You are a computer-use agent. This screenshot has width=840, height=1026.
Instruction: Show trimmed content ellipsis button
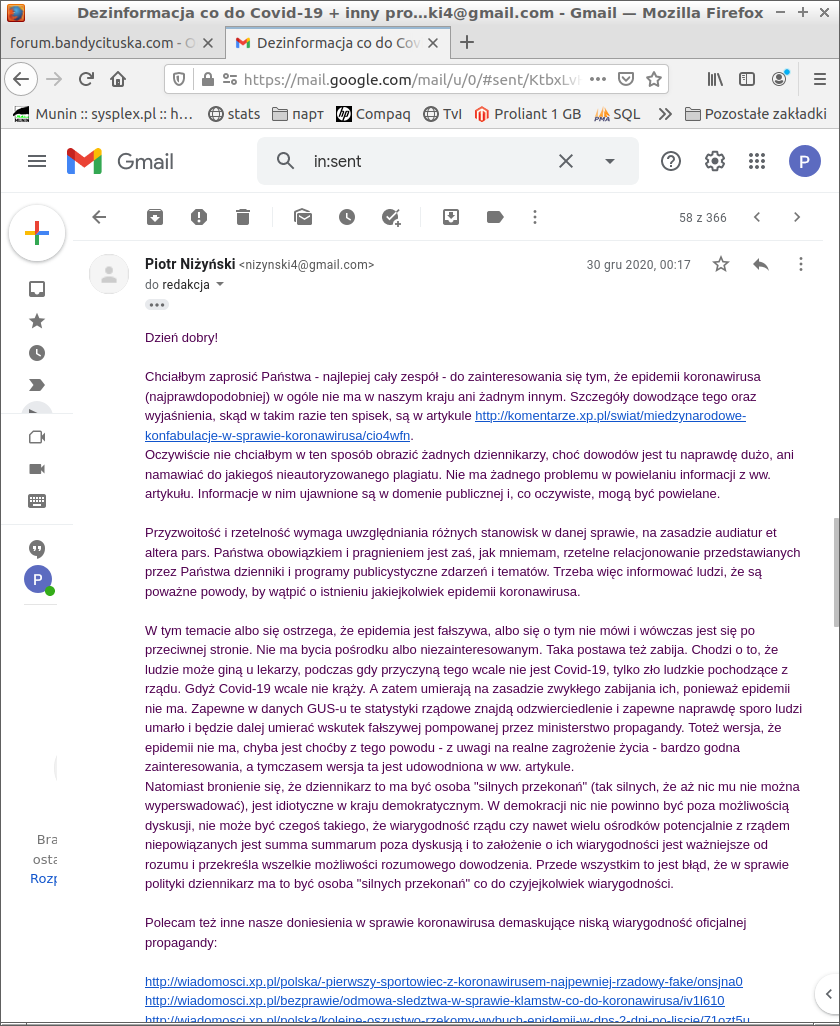(x=157, y=305)
